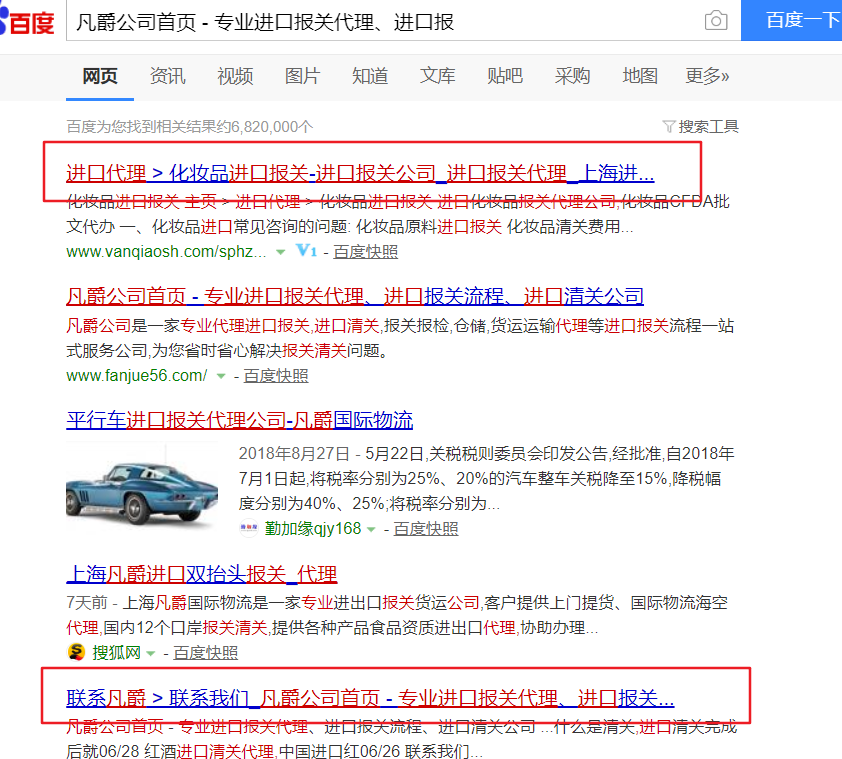This screenshot has height=759, width=842.
Task: Click the 百度一下 search button
Action: pos(792,20)
